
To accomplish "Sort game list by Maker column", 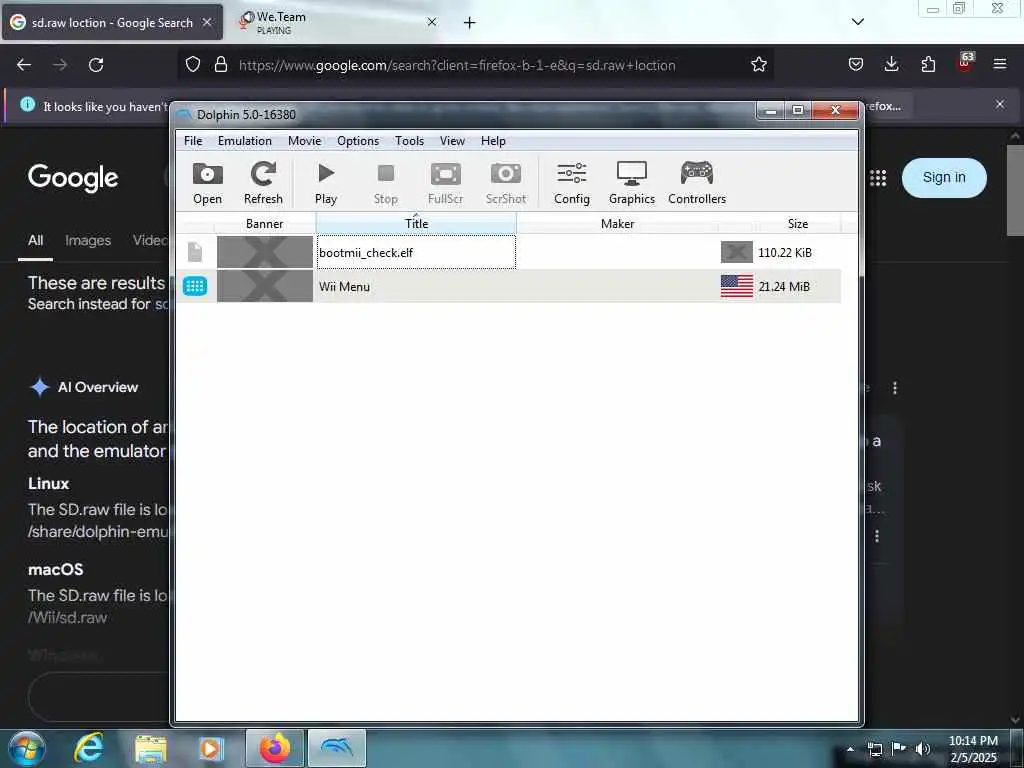I will coord(617,223).
